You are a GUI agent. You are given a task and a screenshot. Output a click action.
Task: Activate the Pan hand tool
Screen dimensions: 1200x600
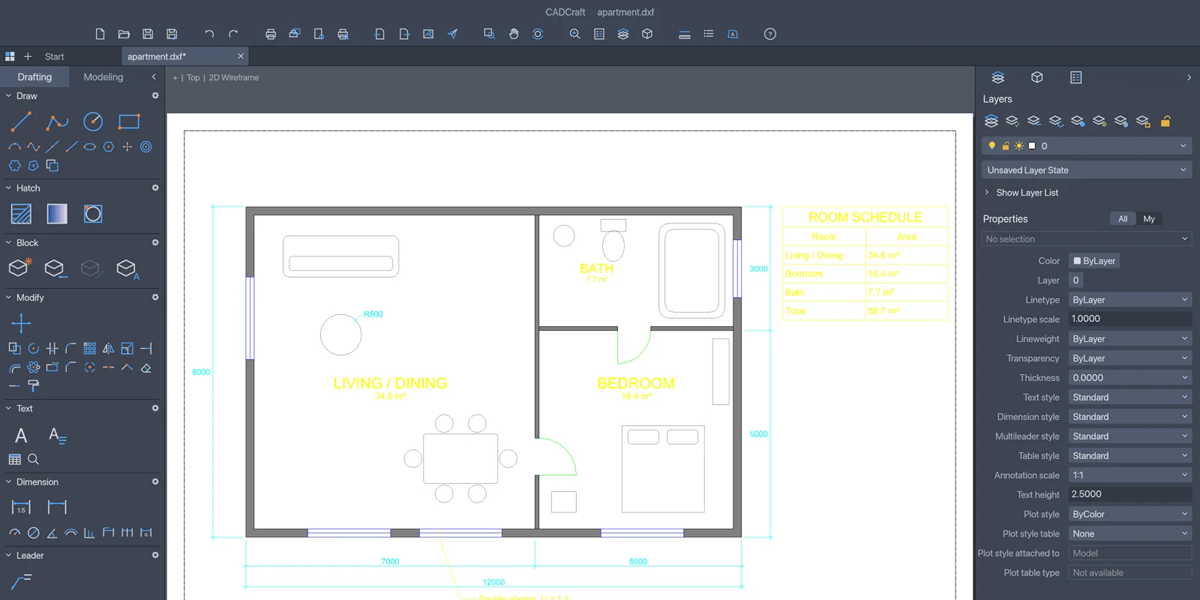point(513,34)
